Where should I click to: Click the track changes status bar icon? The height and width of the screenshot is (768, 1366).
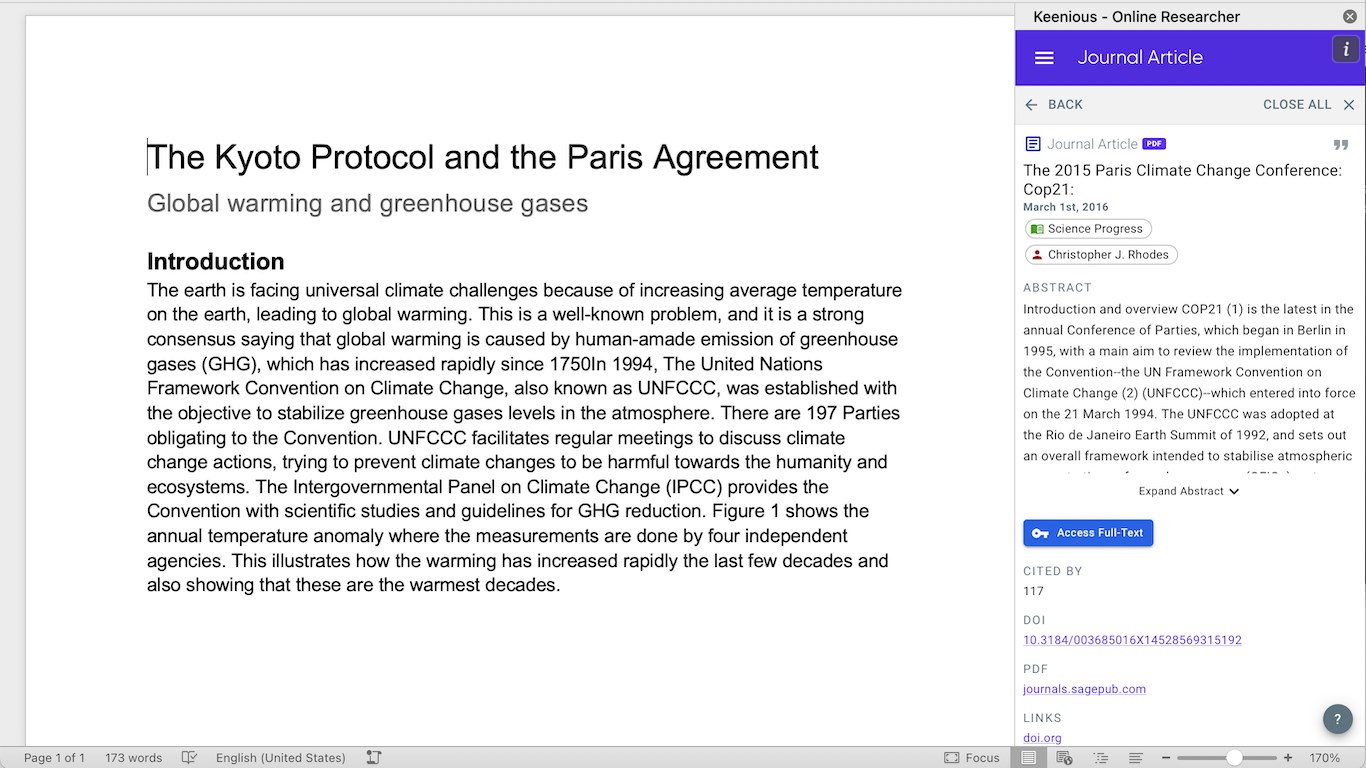tap(373, 758)
